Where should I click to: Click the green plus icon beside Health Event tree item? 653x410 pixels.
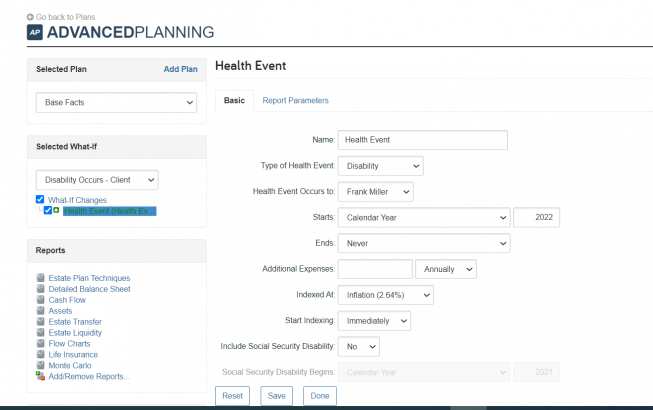point(56,210)
